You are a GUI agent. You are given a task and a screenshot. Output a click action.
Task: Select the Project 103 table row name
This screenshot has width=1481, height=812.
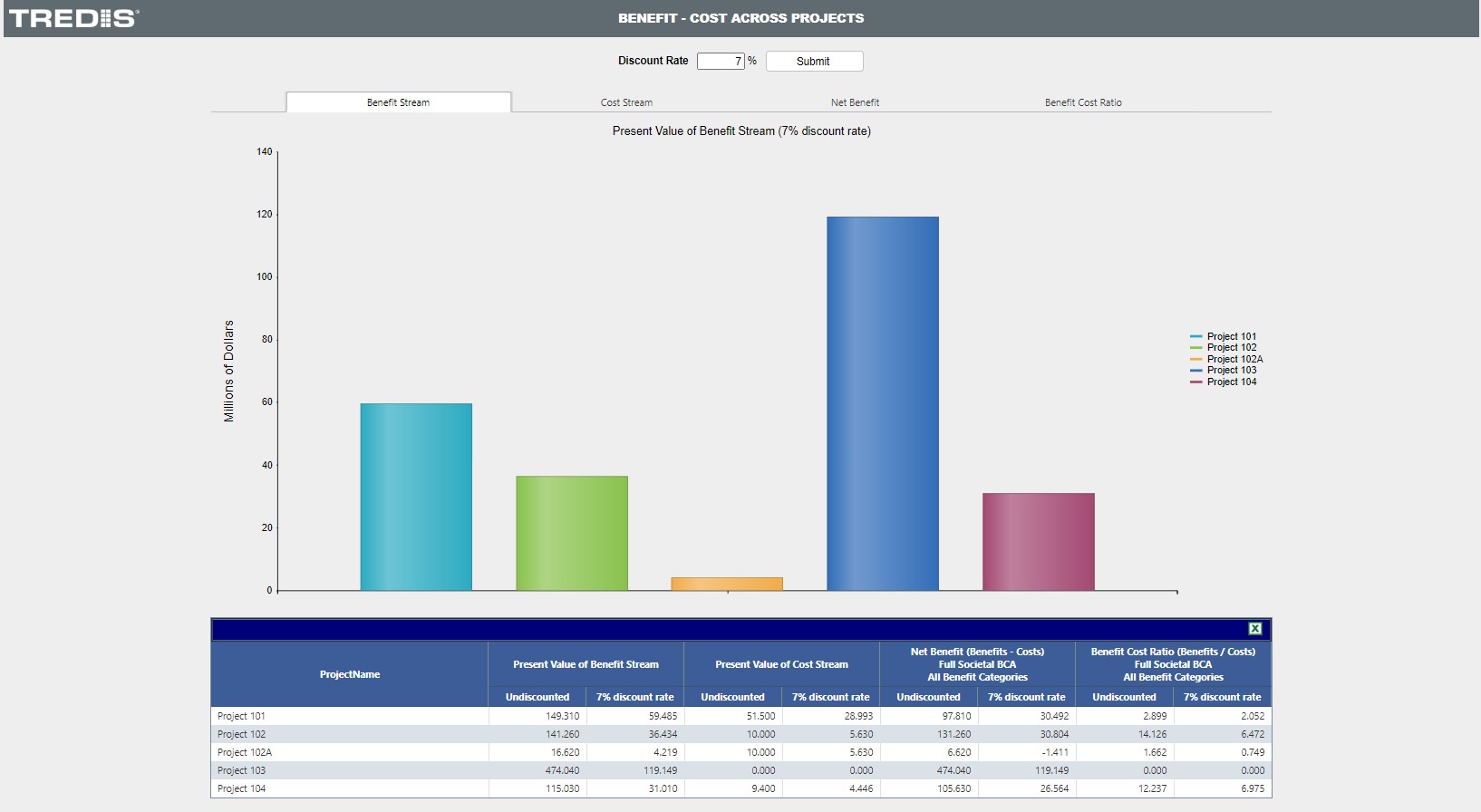tap(242, 770)
